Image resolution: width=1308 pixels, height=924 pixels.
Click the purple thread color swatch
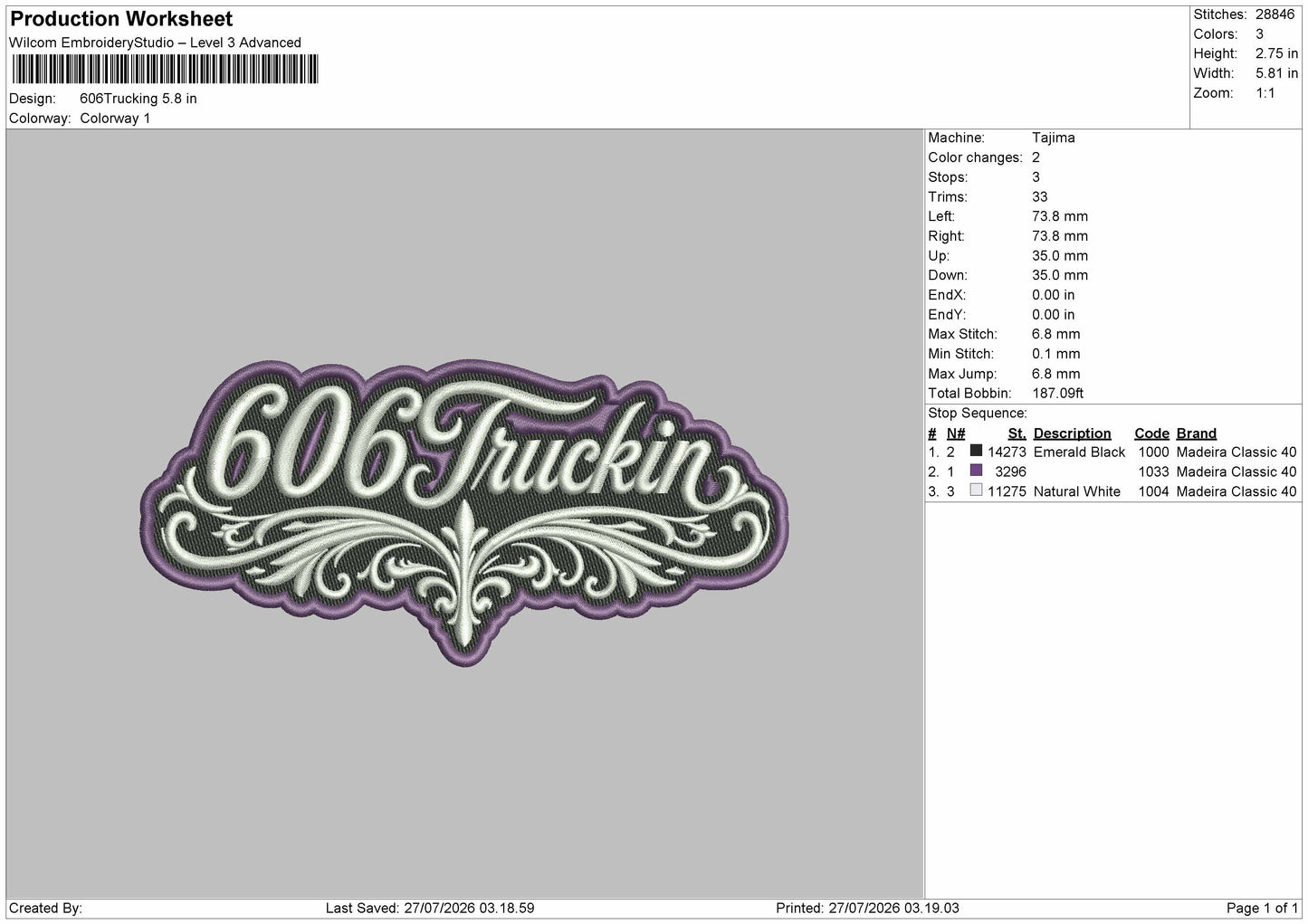(976, 471)
